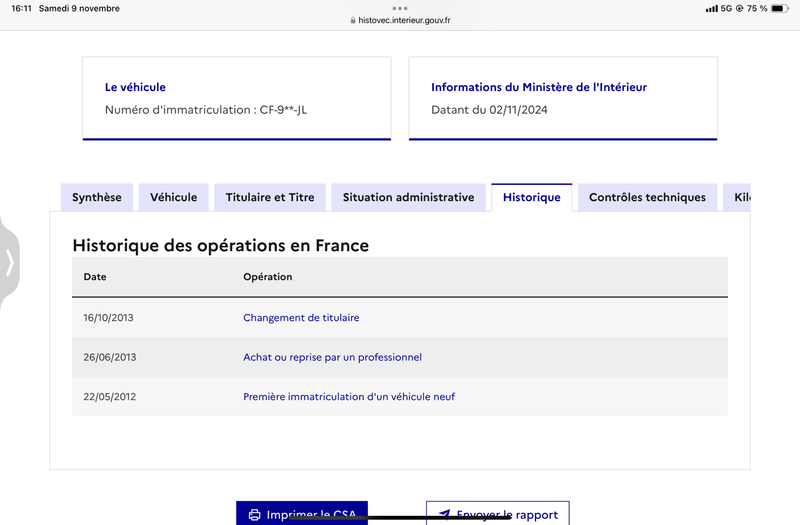Tap the cellular signal bars icon
Viewport: 800px width, 525px height.
[x=712, y=9]
